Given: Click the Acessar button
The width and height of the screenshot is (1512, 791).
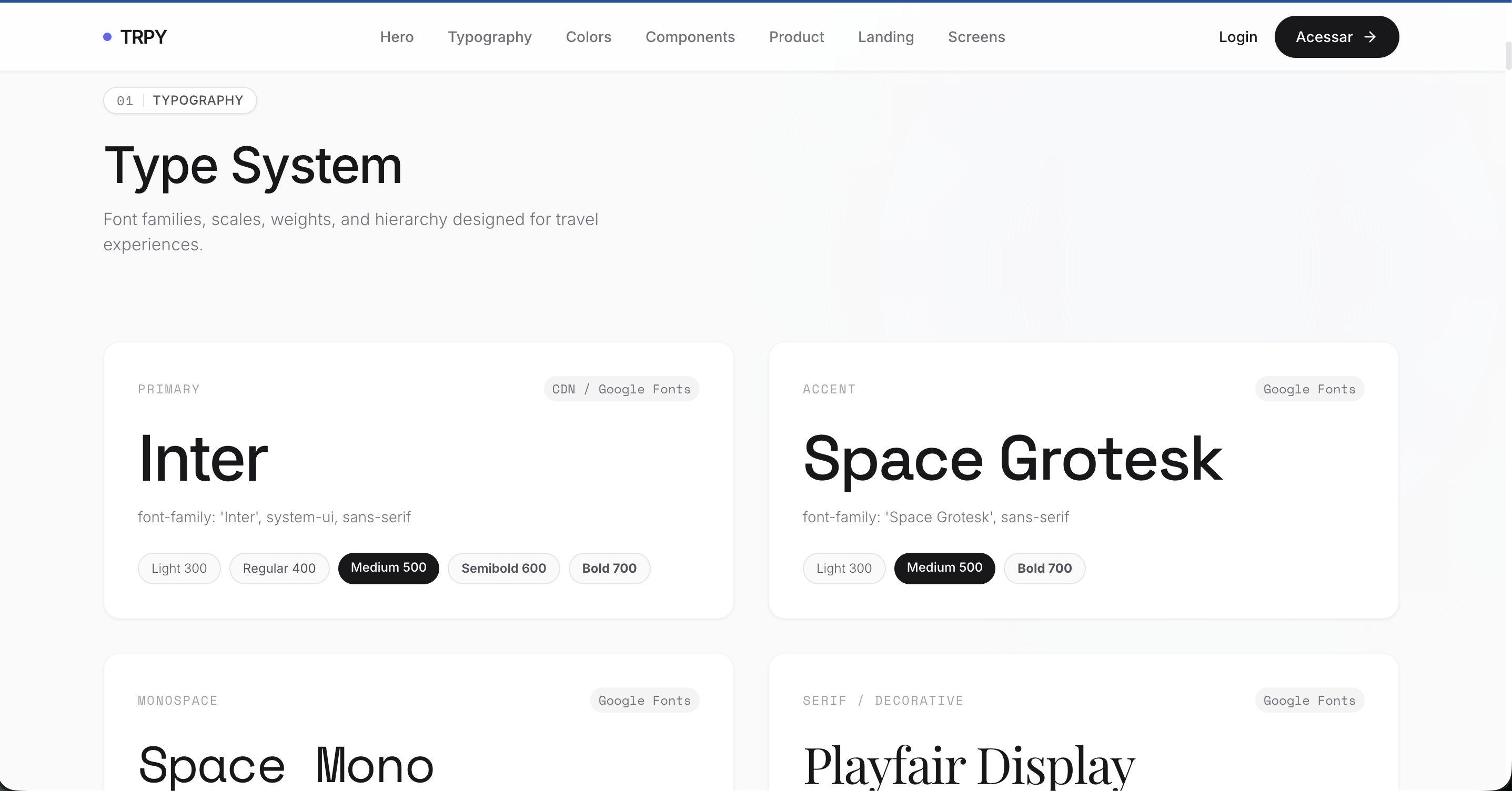Looking at the screenshot, I should tap(1336, 37).
